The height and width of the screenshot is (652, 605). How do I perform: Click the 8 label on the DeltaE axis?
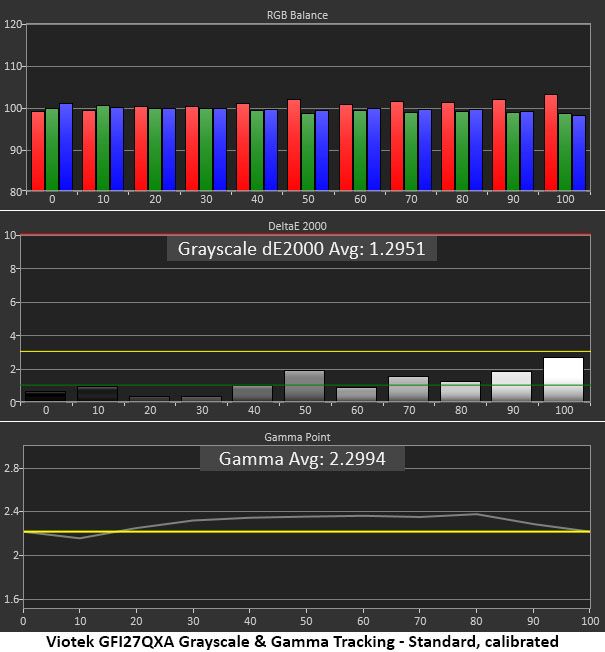pos(13,269)
